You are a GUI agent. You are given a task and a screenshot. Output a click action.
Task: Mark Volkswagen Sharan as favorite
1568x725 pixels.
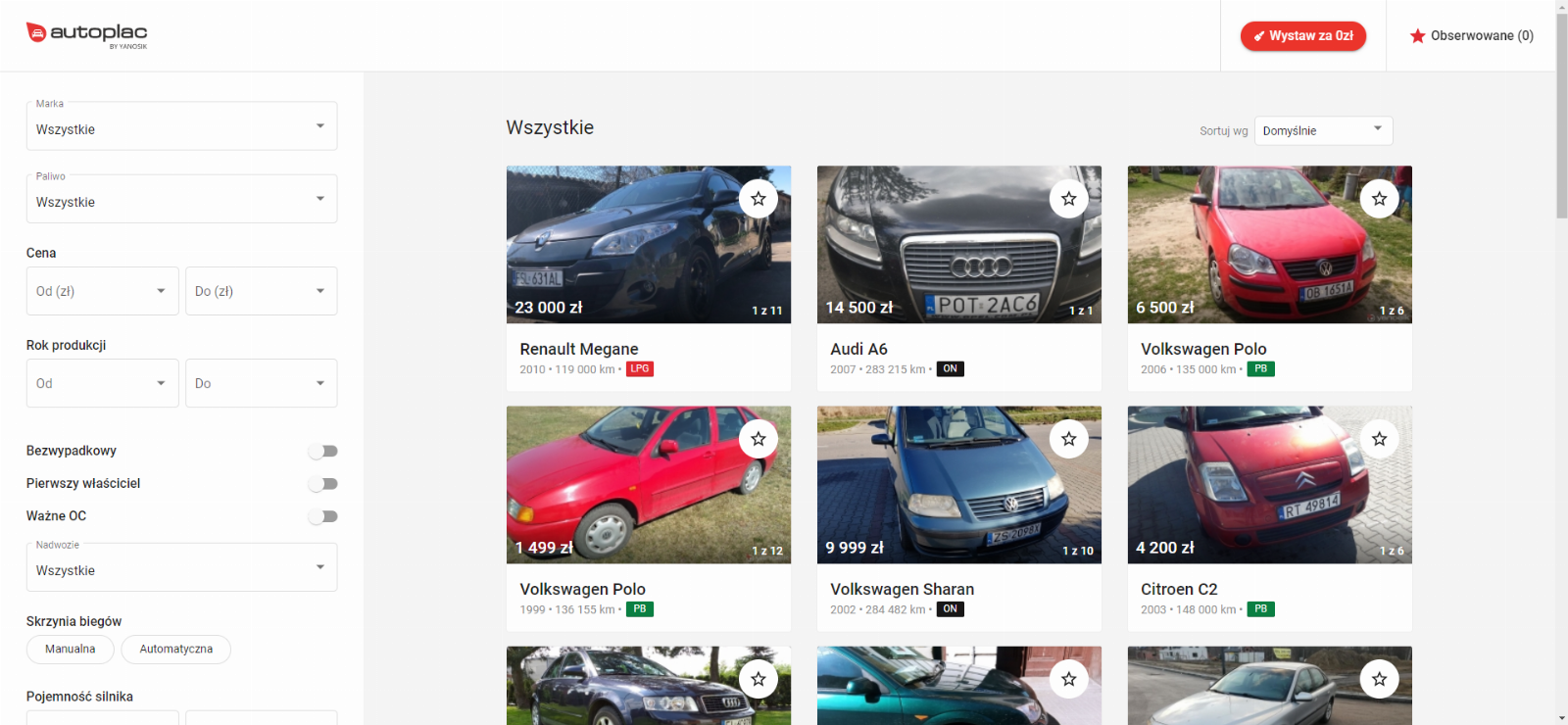(x=1069, y=439)
